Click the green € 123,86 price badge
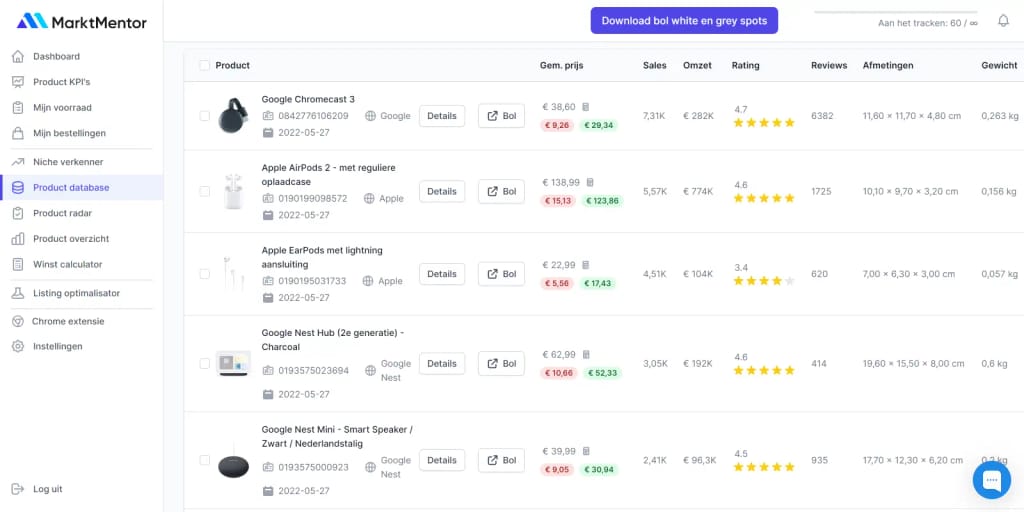Viewport: 1024px width, 512px height. click(602, 201)
